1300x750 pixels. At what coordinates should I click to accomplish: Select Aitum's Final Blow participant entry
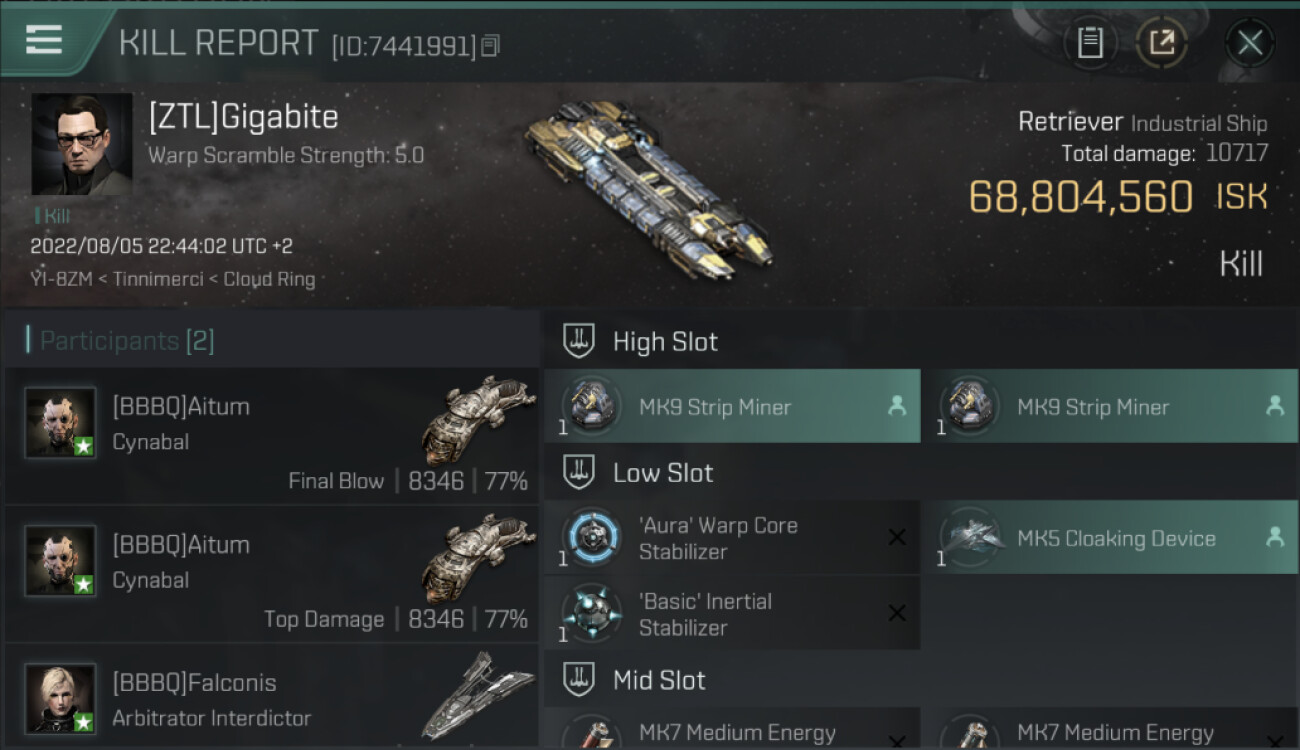(272, 435)
